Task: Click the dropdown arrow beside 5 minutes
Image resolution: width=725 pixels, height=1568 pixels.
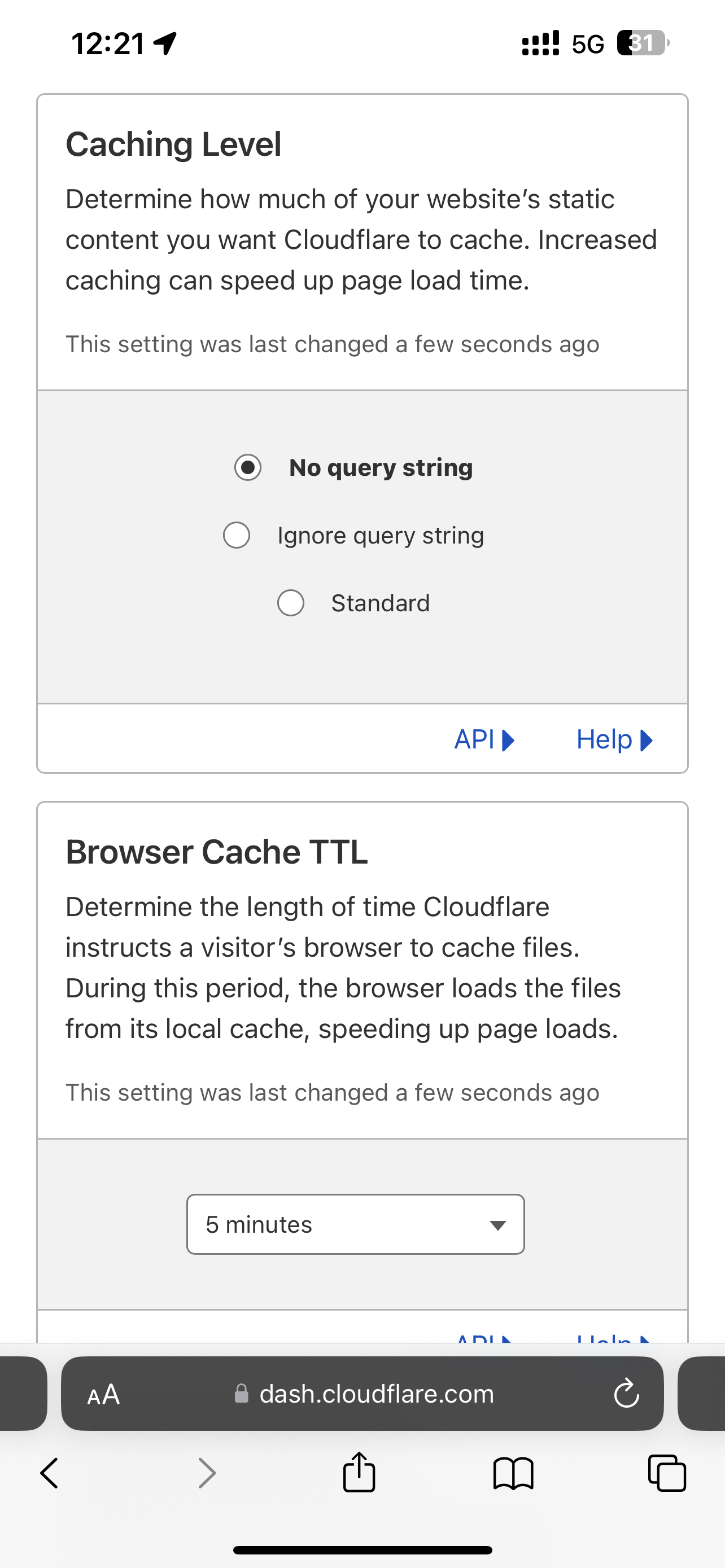Action: (x=497, y=1225)
